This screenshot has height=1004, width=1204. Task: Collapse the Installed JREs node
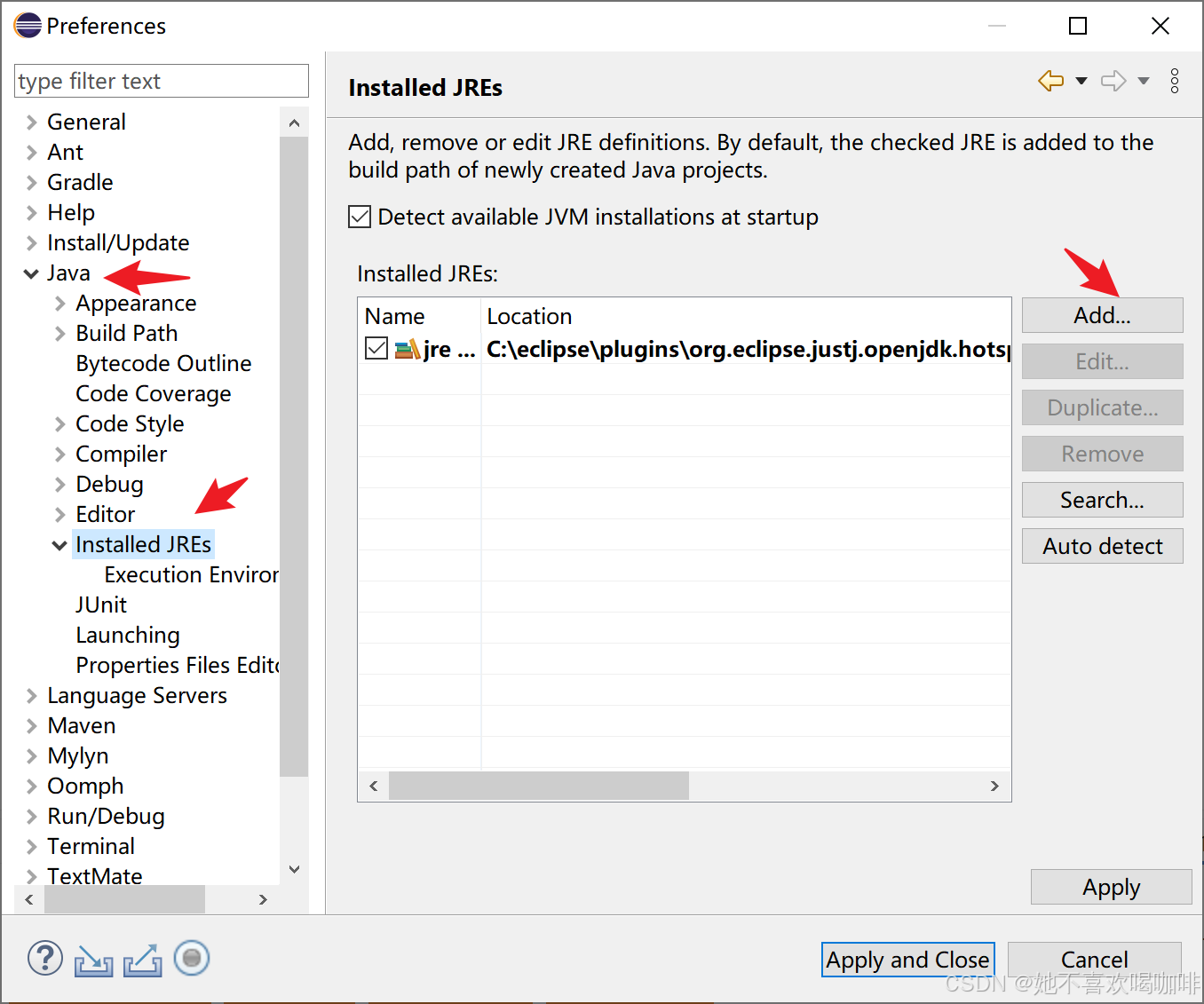pos(59,545)
